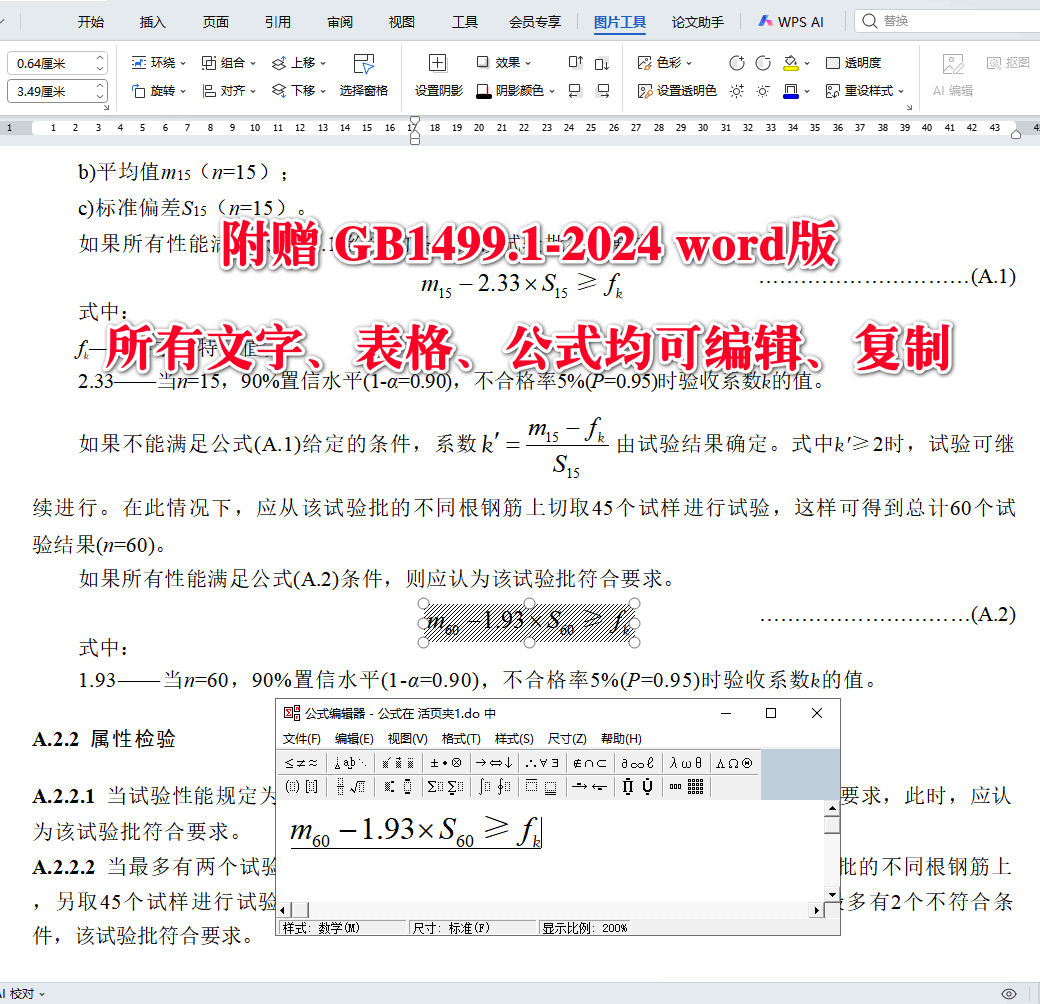
Task: Open the Fence templates (brackets) palette
Action: [302, 787]
